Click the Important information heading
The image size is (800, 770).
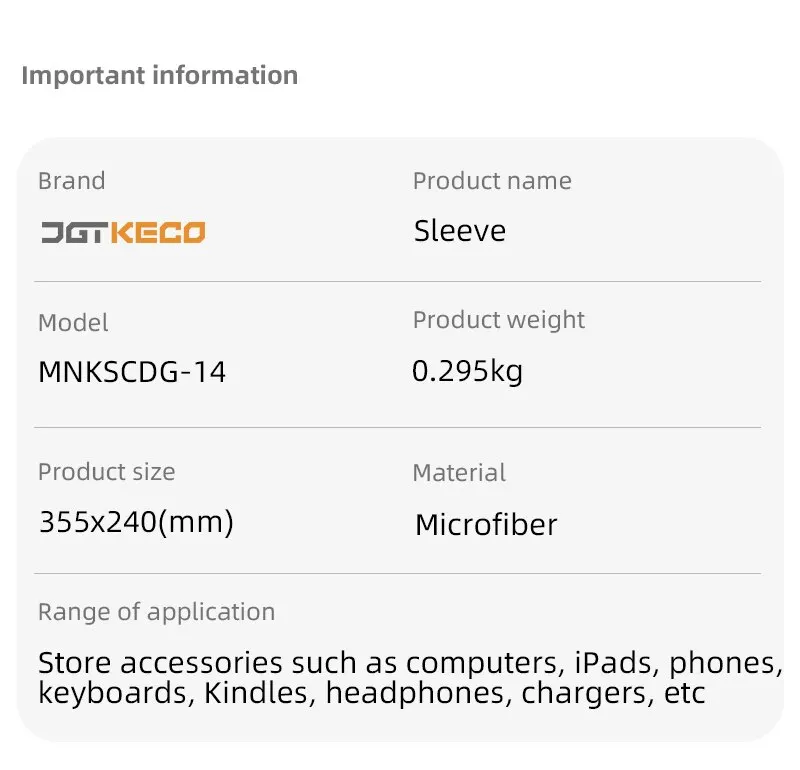[x=159, y=76]
